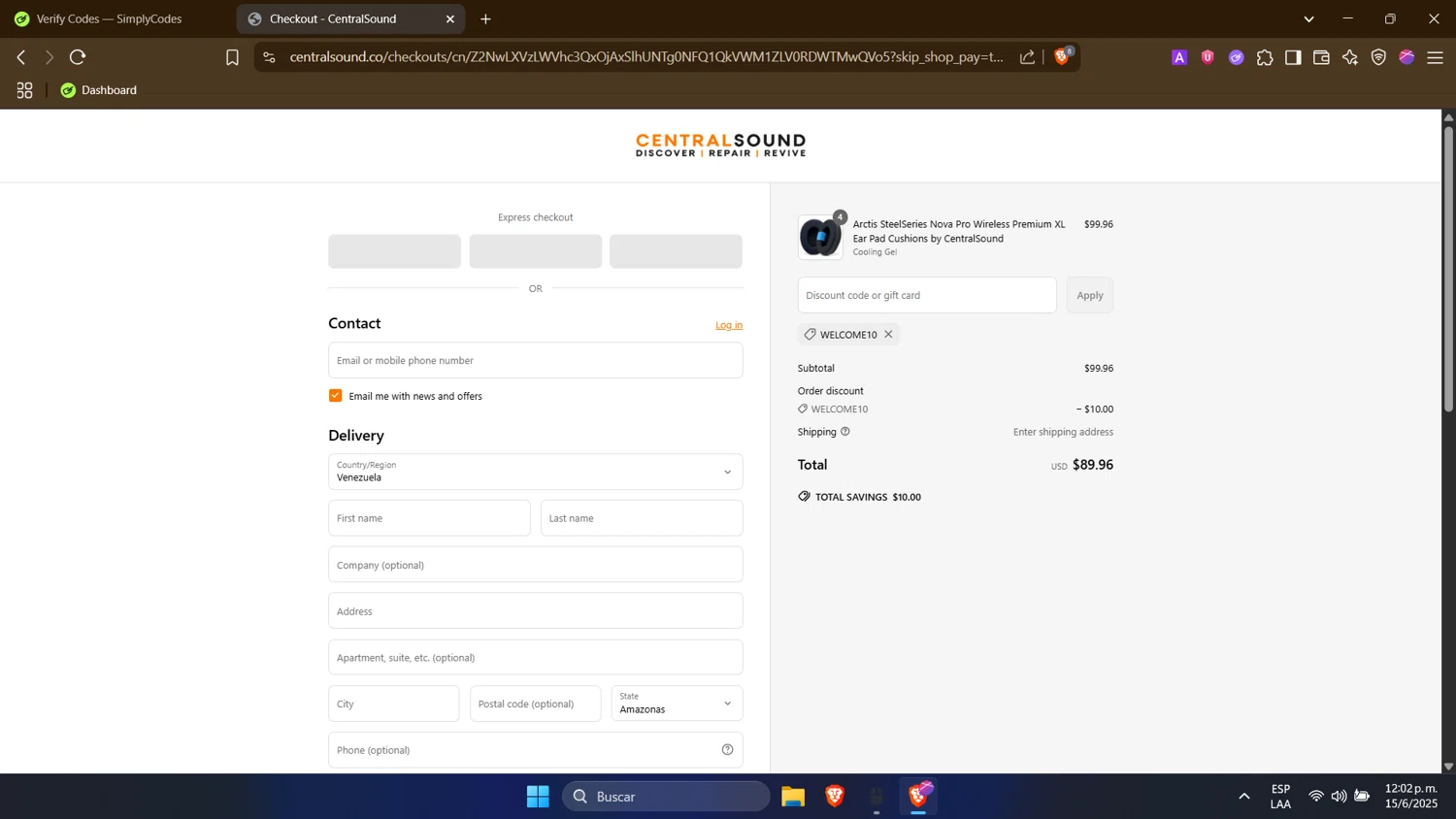Open the tab search dropdown arrow

click(1308, 18)
